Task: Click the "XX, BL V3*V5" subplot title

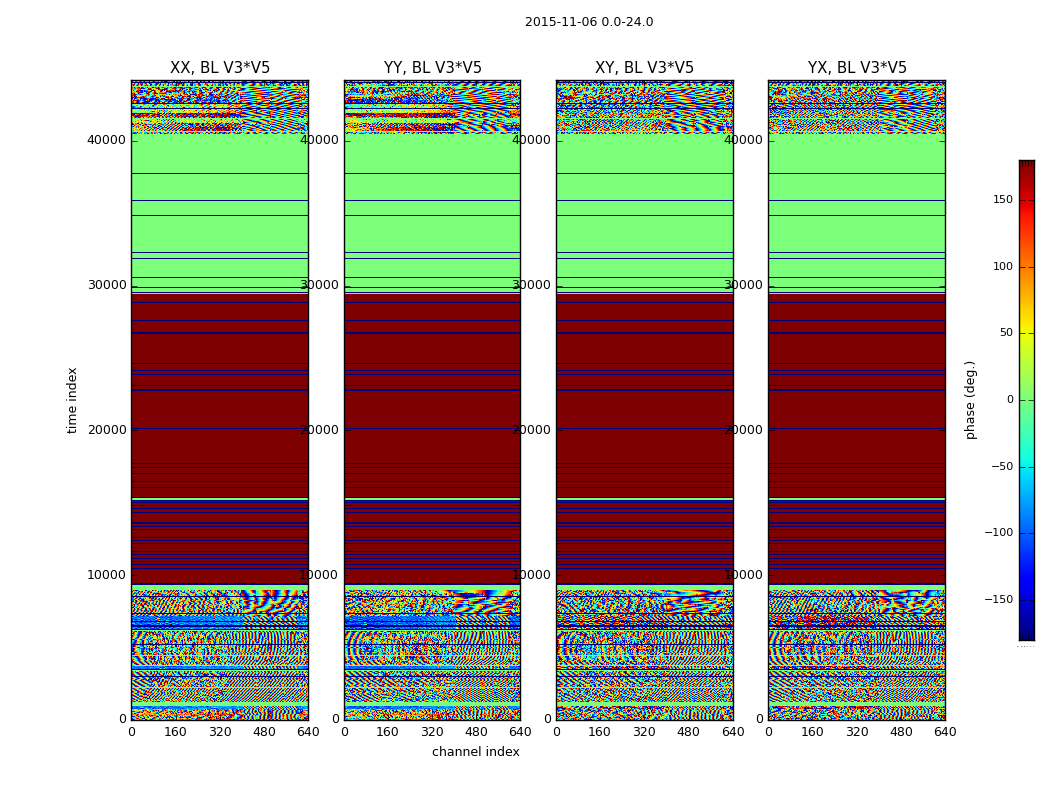Action: tap(220, 68)
